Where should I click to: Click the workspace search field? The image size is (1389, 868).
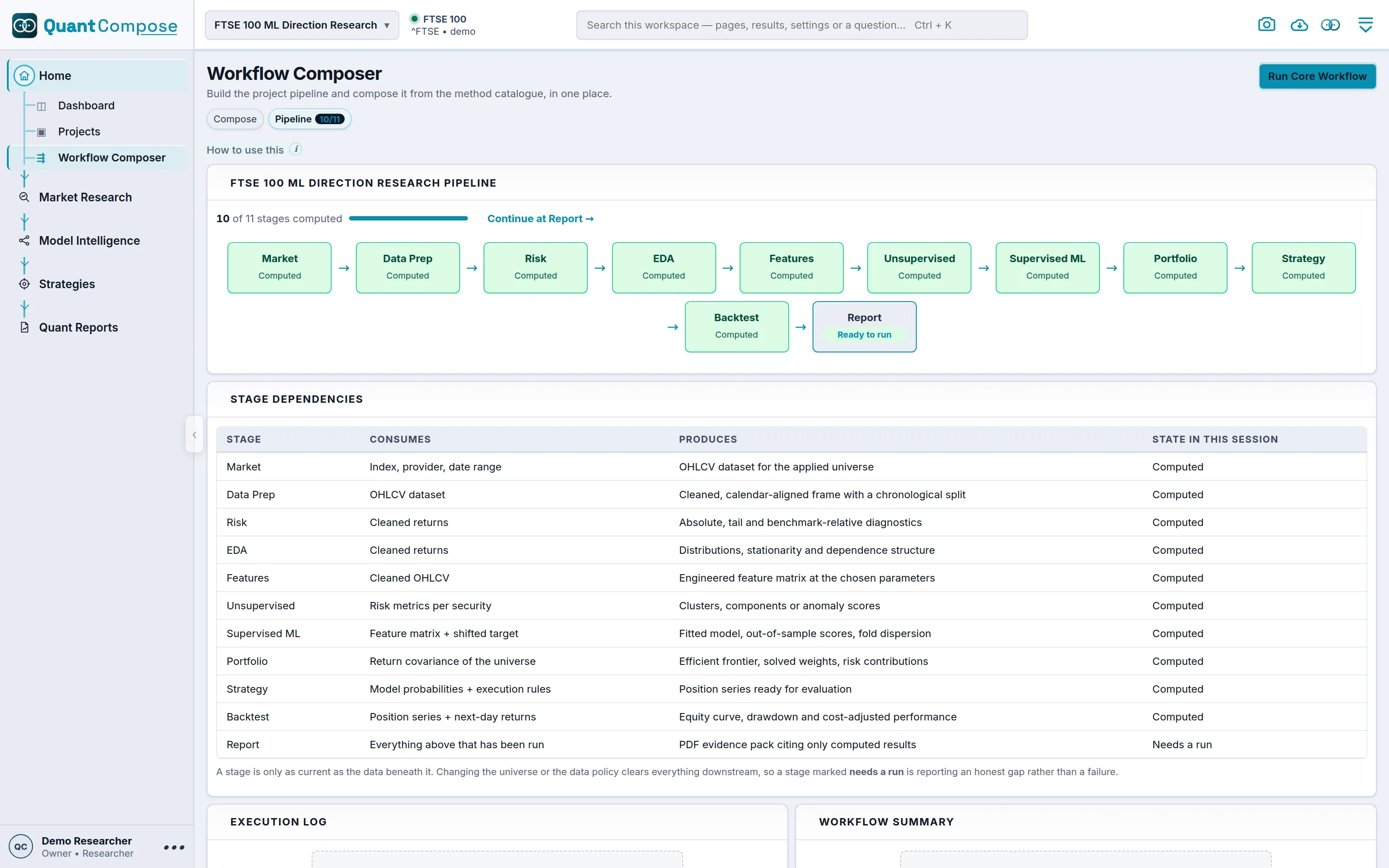pos(801,25)
